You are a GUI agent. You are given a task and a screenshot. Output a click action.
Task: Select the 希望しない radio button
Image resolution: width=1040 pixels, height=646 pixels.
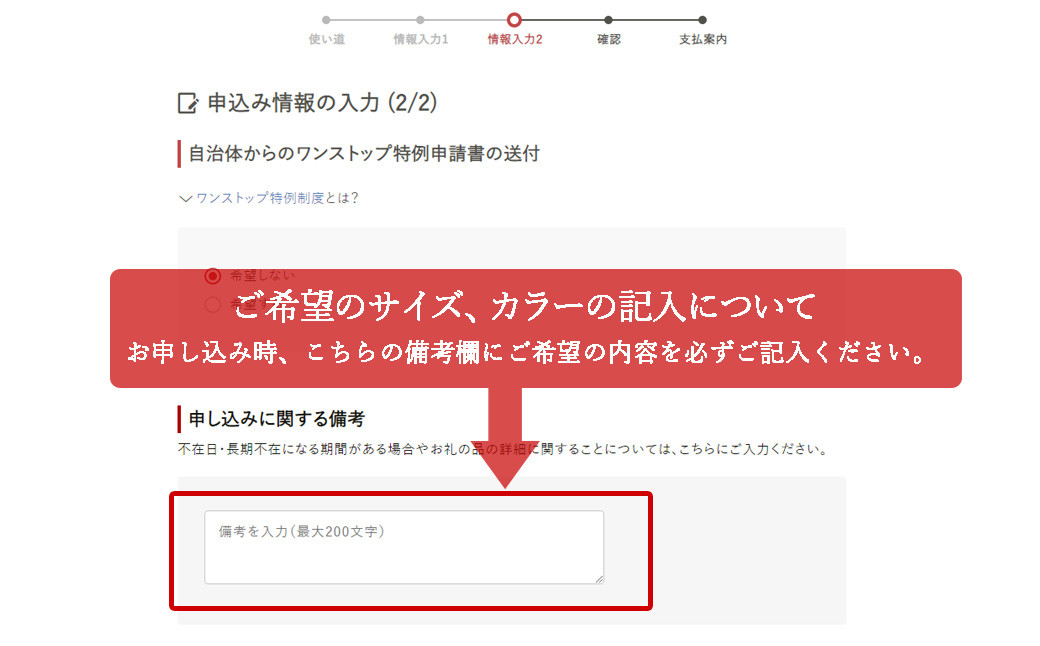point(212,275)
